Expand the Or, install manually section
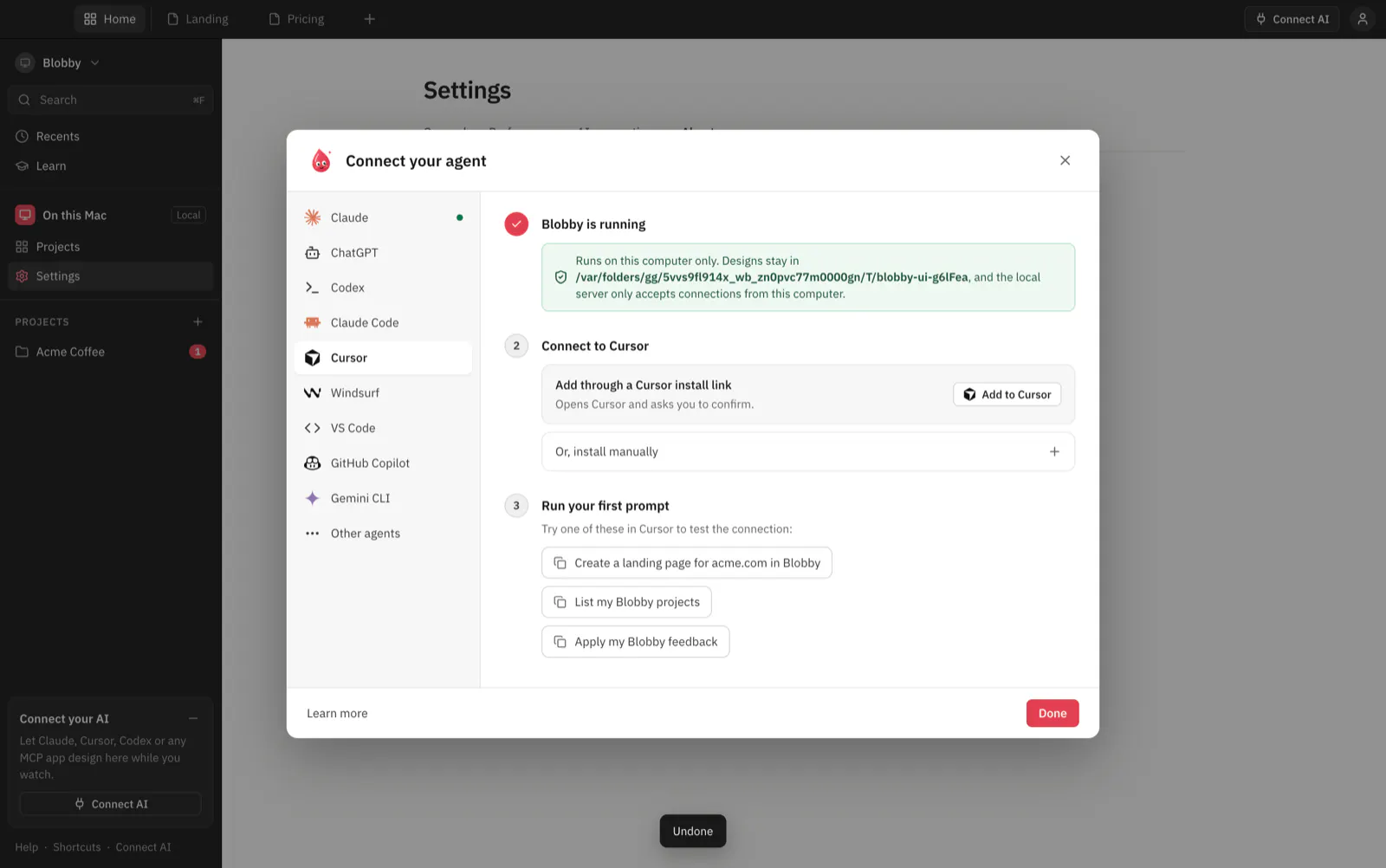This screenshot has height=868, width=1386. pos(808,451)
